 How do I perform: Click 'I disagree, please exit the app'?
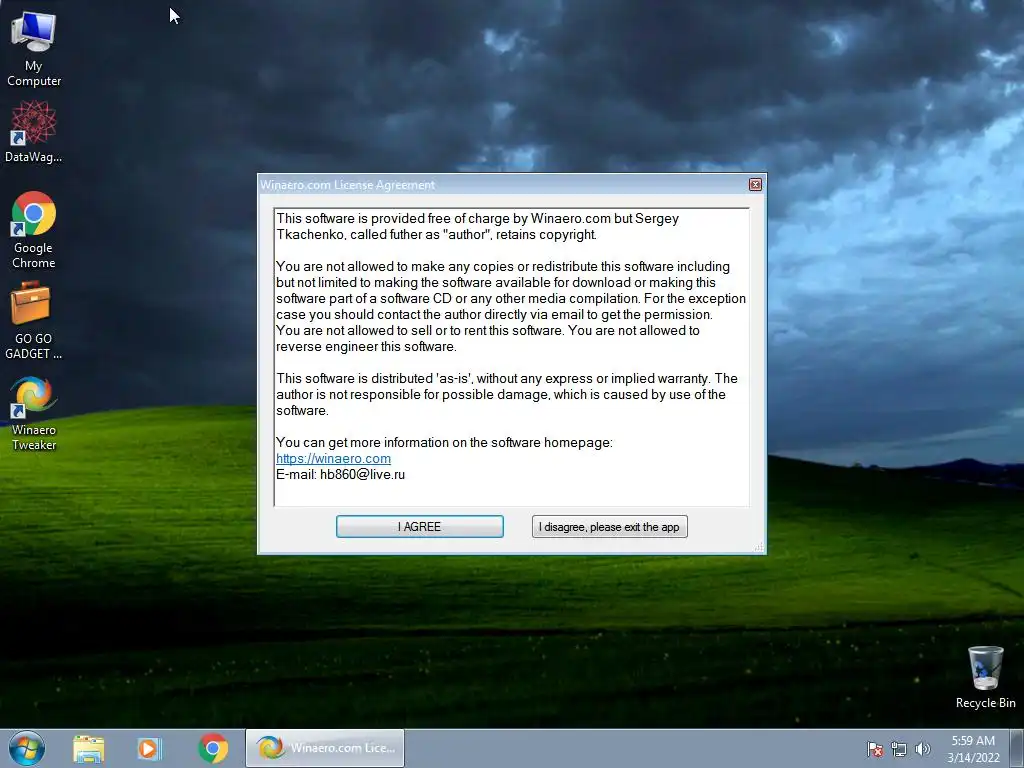[x=609, y=526]
